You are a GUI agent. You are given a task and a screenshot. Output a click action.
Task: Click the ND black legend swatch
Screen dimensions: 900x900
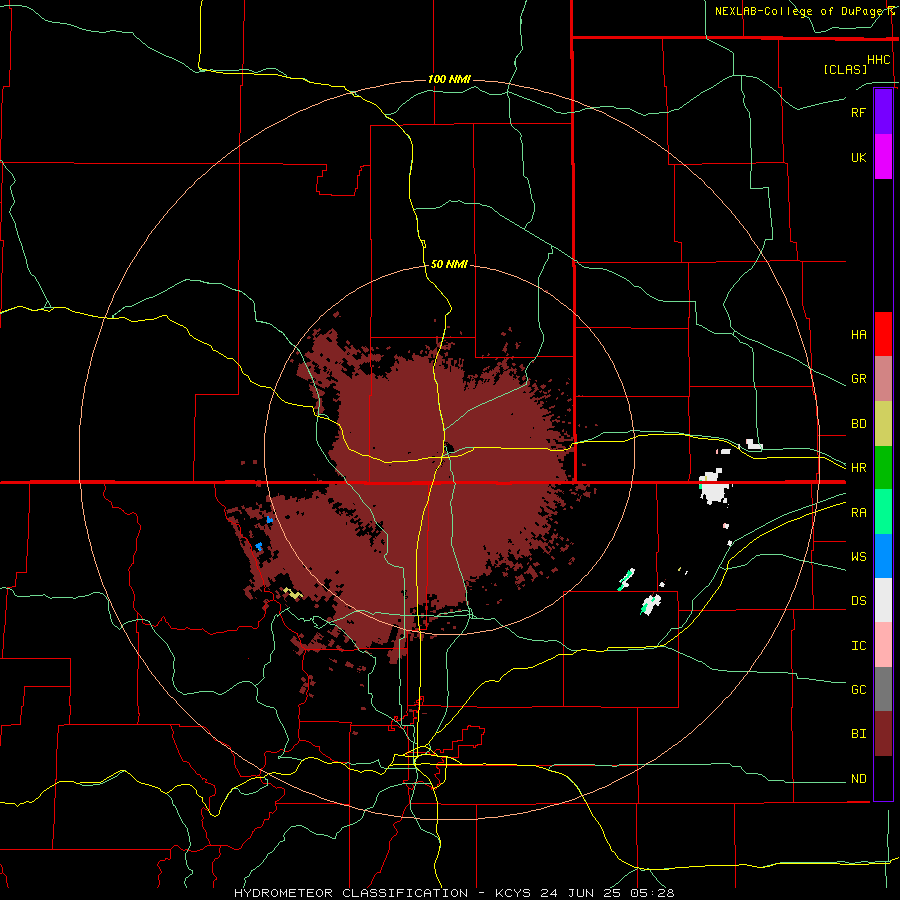883,778
